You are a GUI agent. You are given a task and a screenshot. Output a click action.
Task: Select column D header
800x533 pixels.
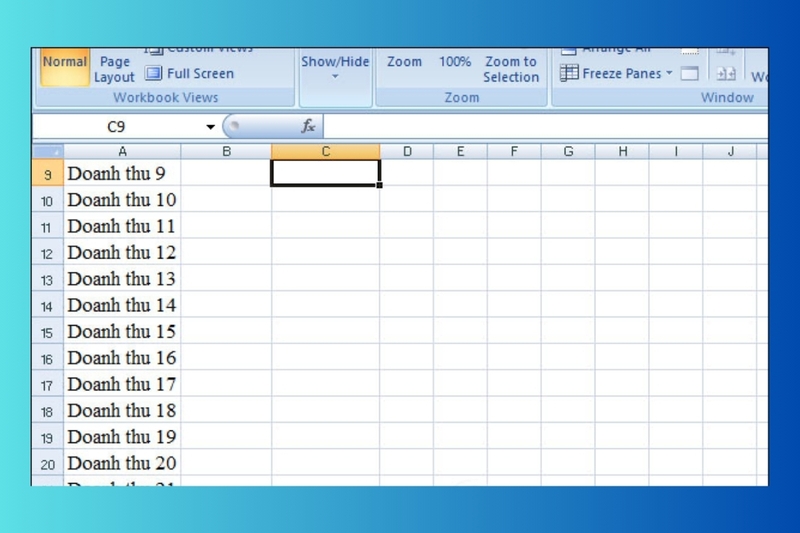(407, 151)
